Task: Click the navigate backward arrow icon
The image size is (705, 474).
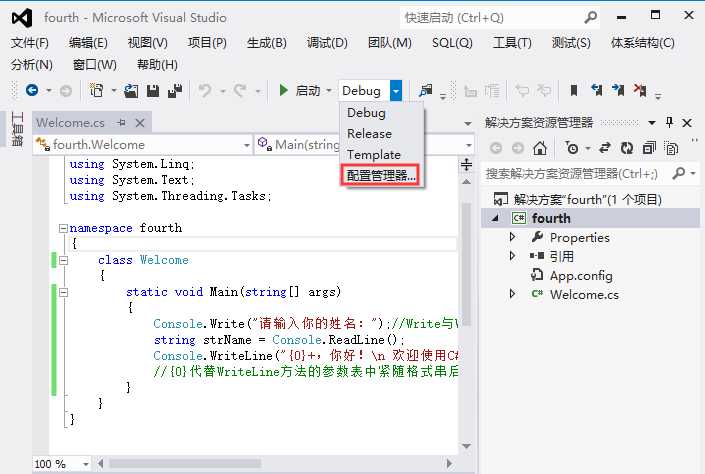Action: coord(32,90)
